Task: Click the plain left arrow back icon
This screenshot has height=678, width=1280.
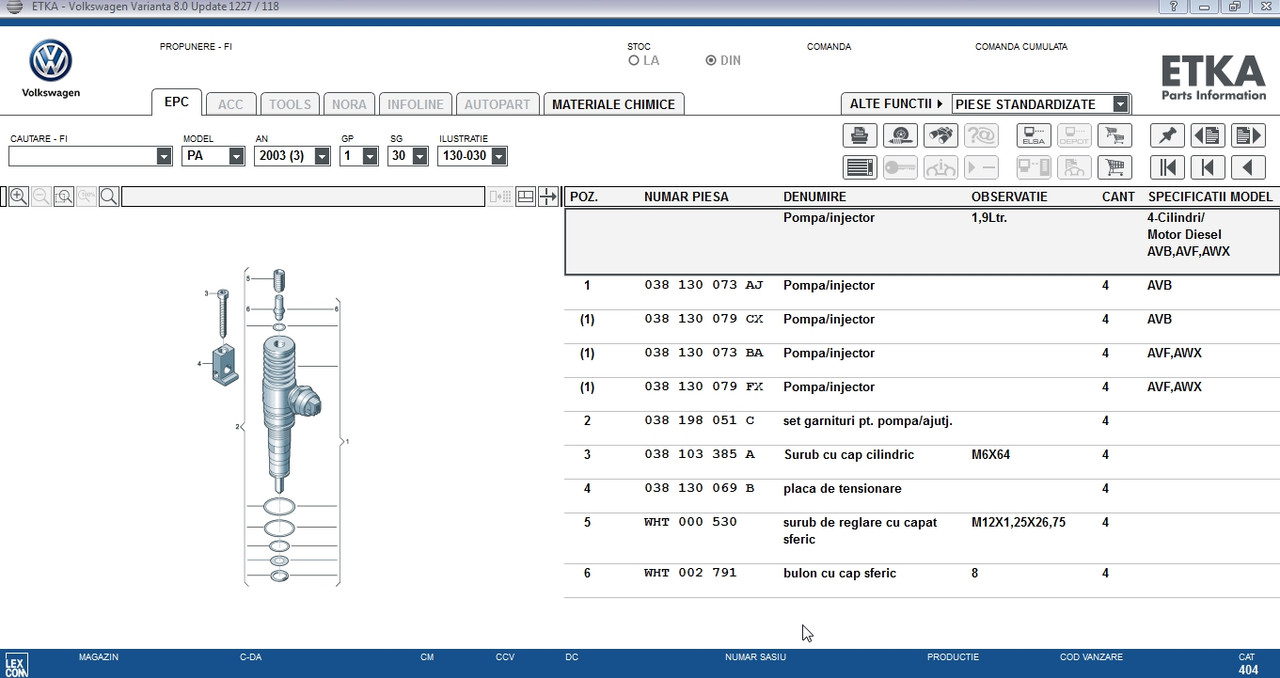Action: 1248,167
